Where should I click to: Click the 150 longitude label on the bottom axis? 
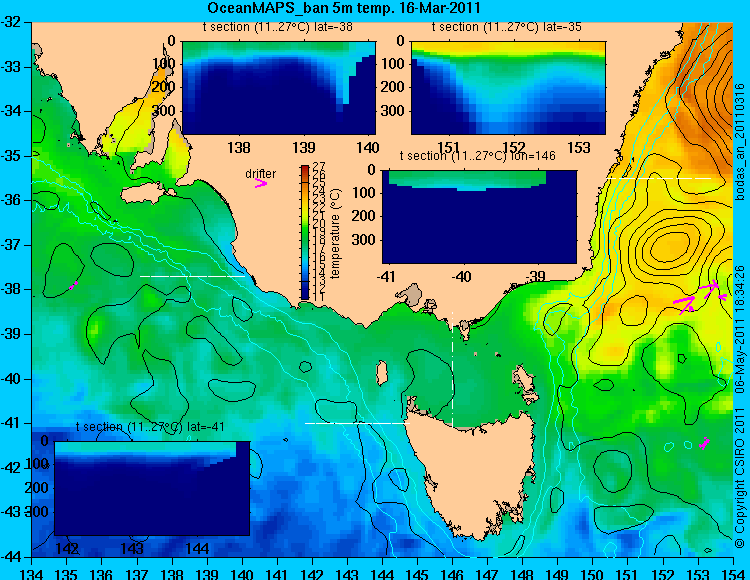593,573
